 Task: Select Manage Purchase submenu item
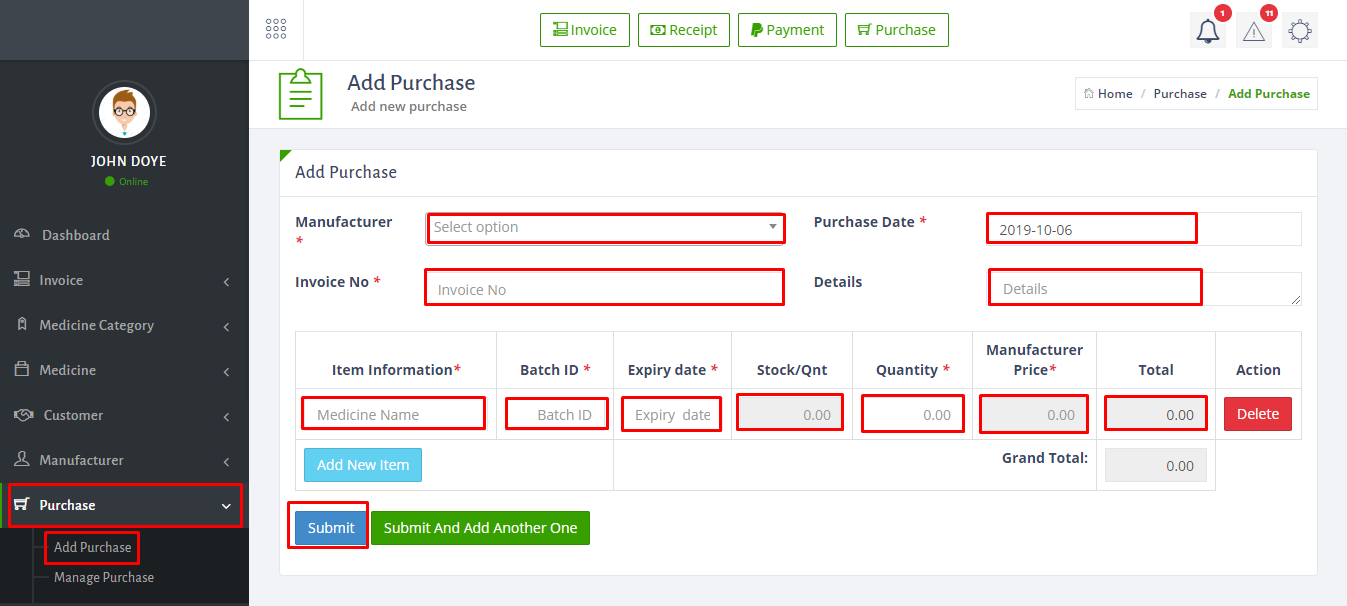click(x=104, y=577)
